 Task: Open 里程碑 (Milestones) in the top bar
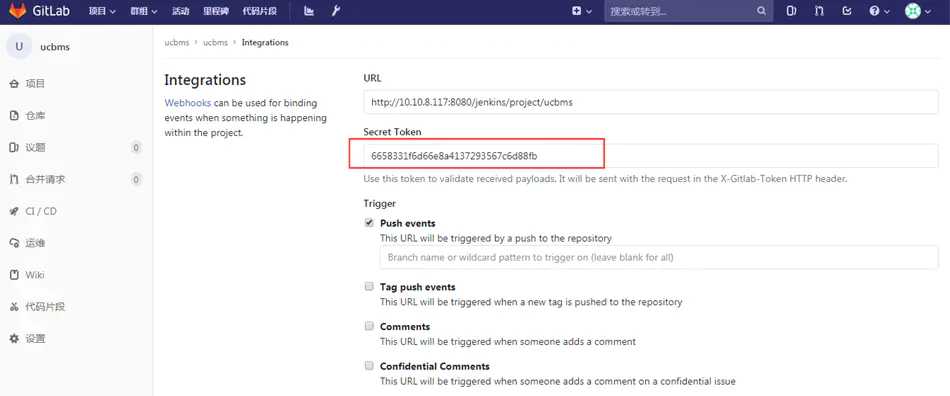[x=215, y=11]
